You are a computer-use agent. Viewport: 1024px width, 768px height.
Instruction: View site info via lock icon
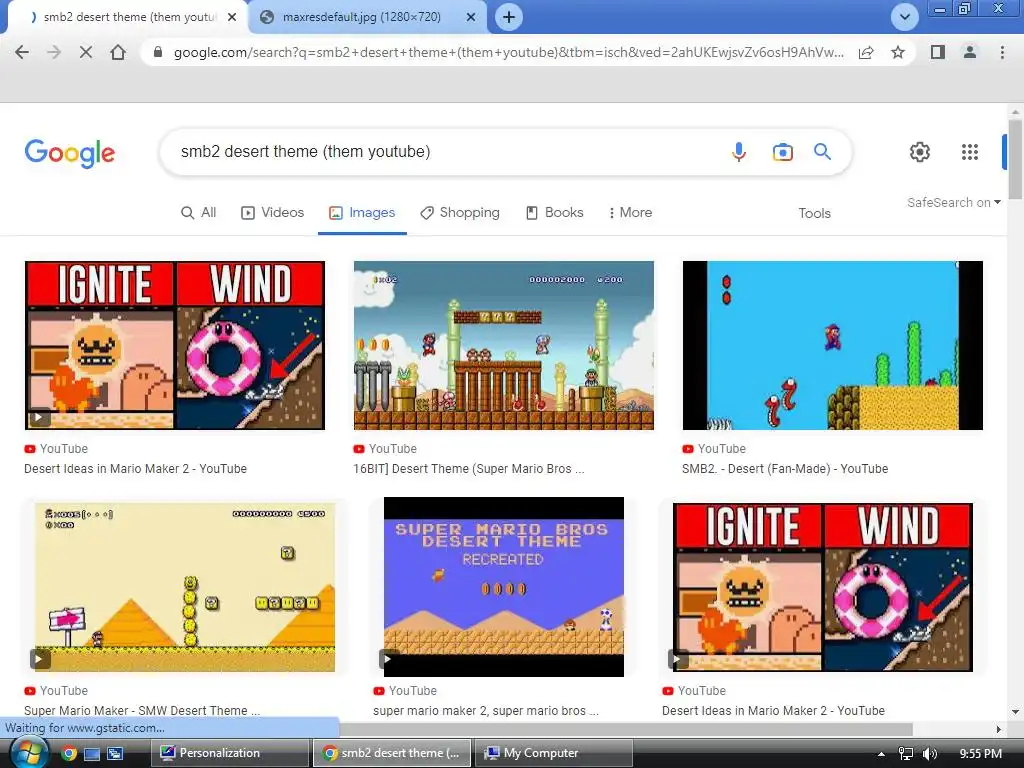[157, 52]
